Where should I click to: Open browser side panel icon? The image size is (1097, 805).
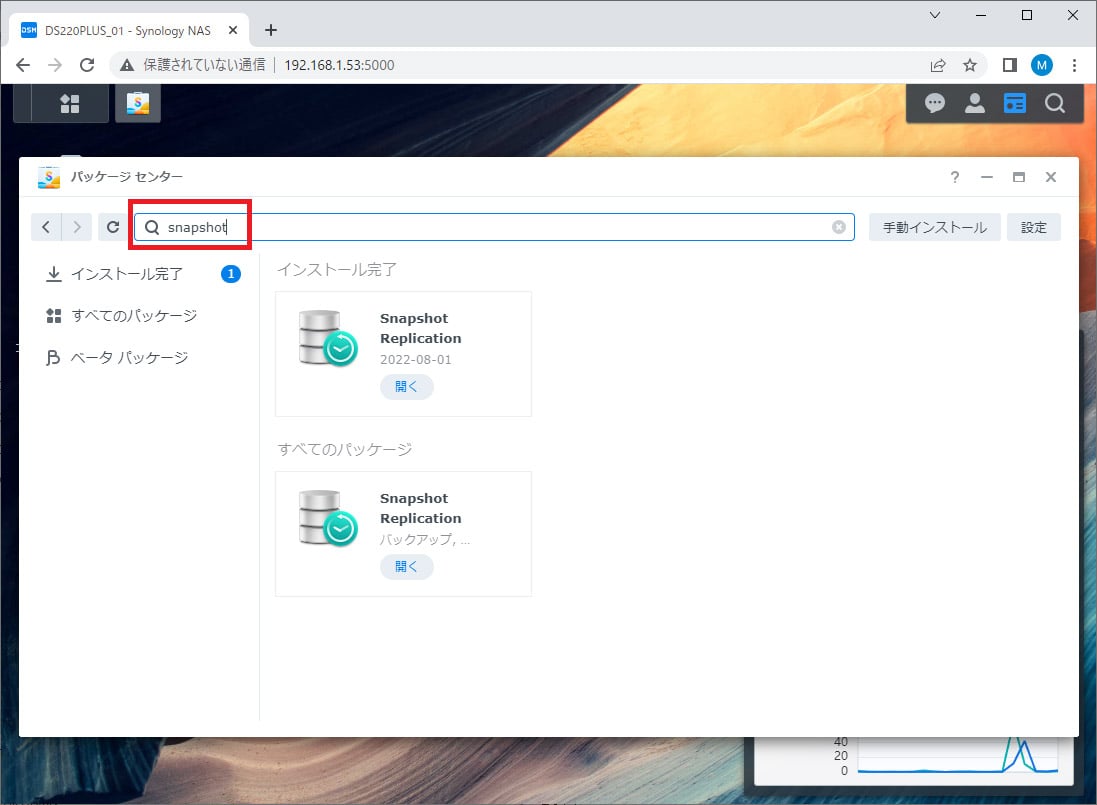(1010, 65)
